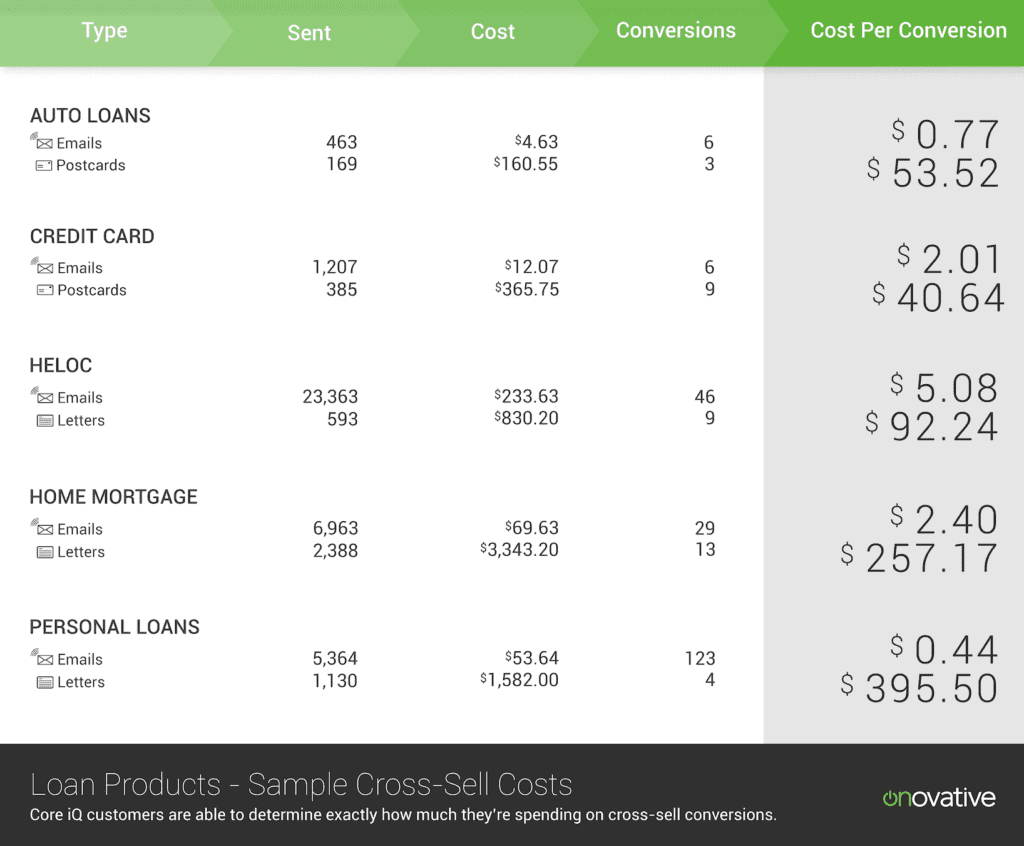Click the cost value $160.55
Image resolution: width=1024 pixels, height=846 pixels.
526,164
